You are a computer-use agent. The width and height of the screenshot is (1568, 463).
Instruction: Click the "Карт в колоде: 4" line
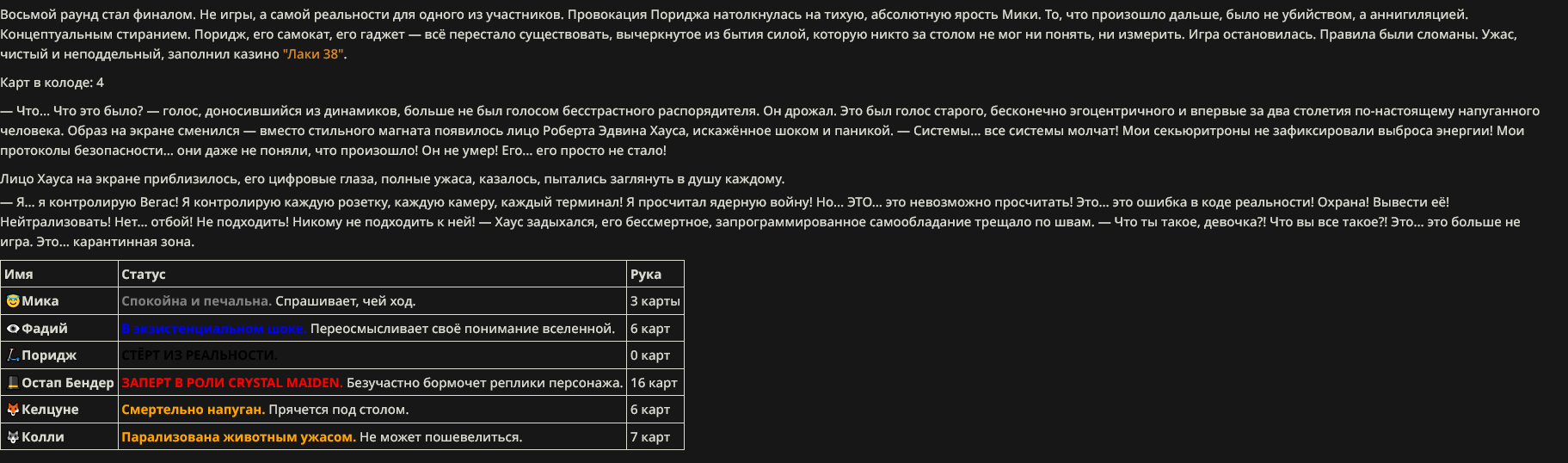52,83
